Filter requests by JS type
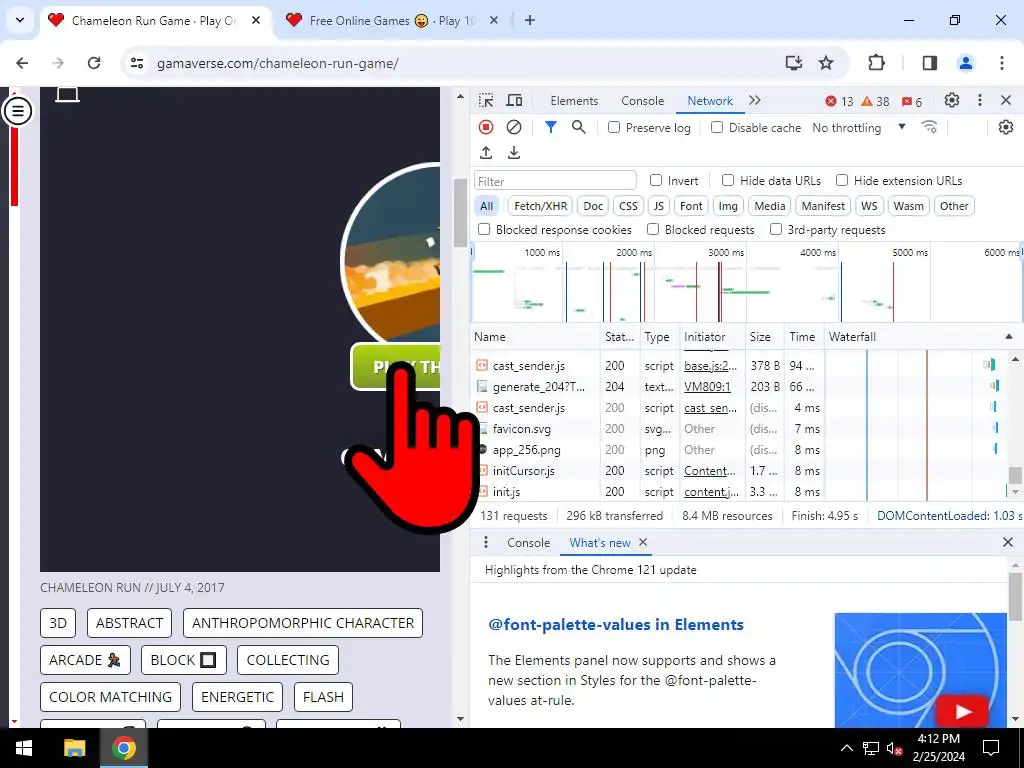This screenshot has width=1024, height=768. point(658,206)
